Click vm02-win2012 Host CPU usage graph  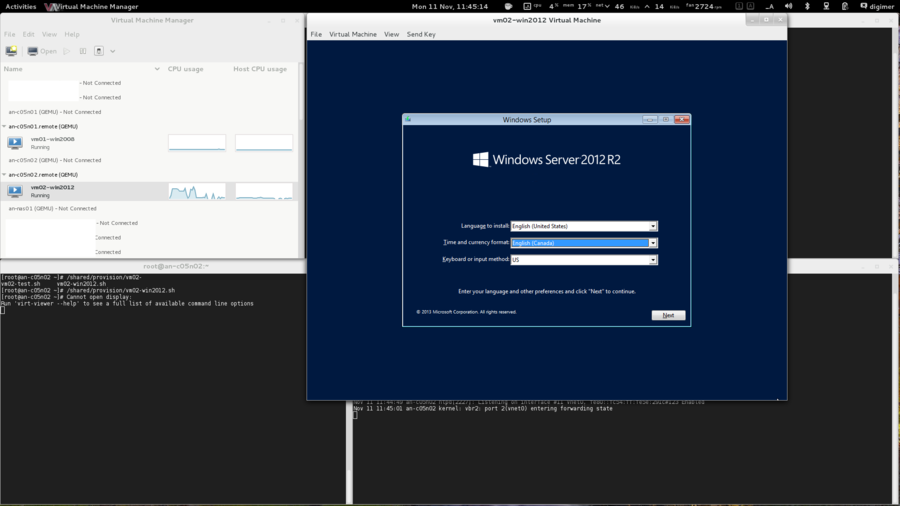(264, 191)
